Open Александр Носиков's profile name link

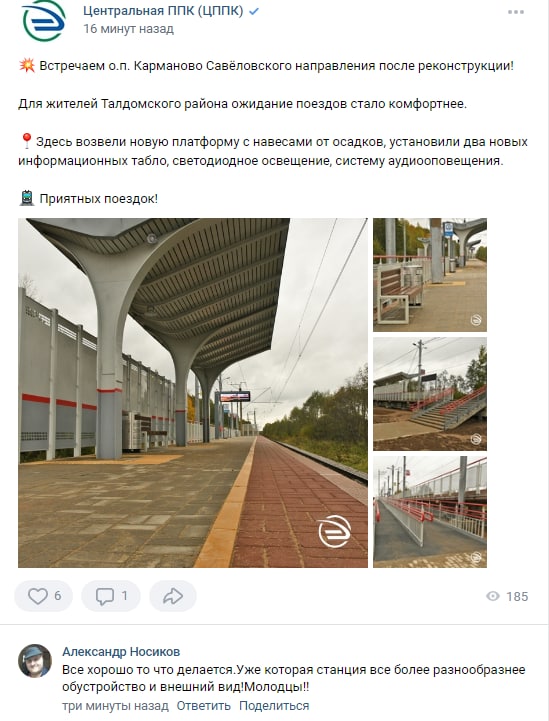pyautogui.click(x=121, y=652)
